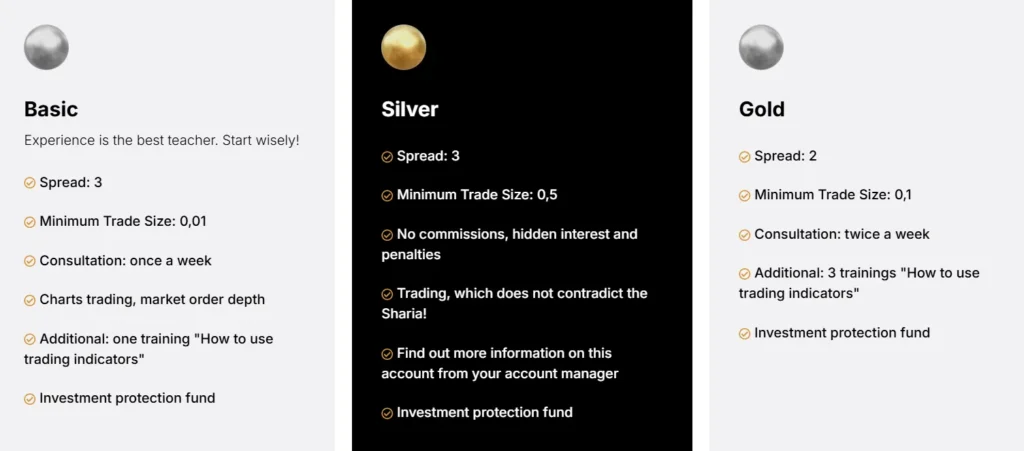Image resolution: width=1024 pixels, height=451 pixels.
Task: Click checkmark icon beside Consultation: once a week
Action: point(30,261)
